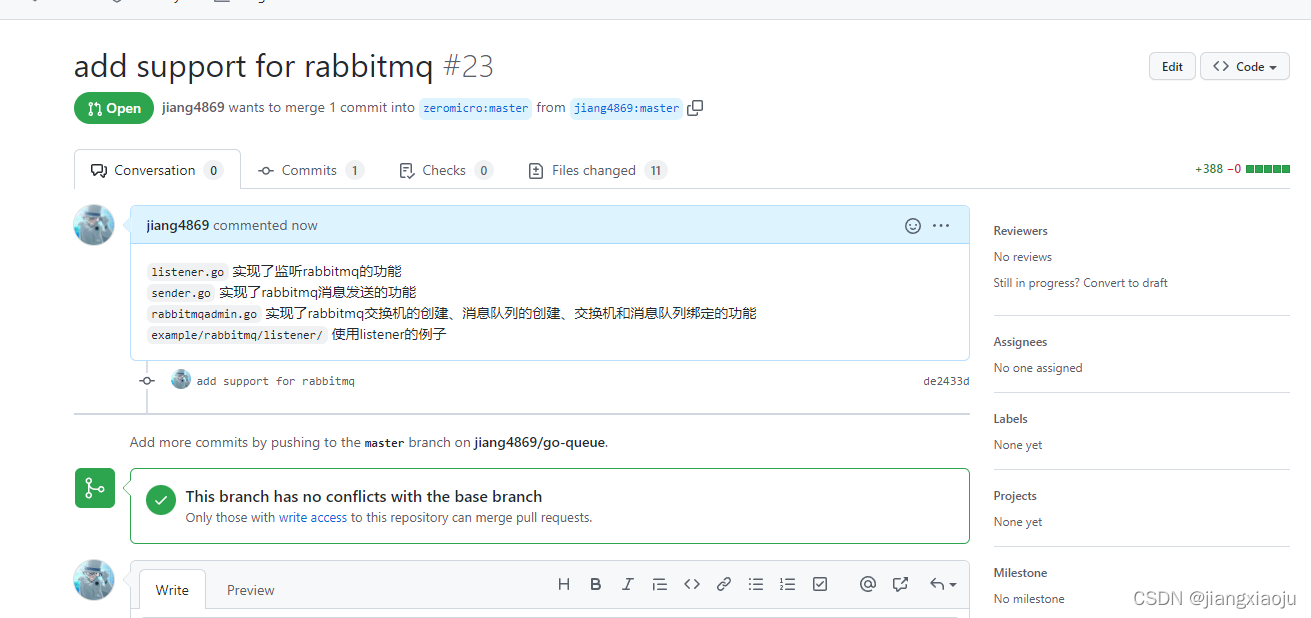This screenshot has height=618, width=1311.
Task: Apply italic formatting in comment editor
Action: [x=627, y=585]
